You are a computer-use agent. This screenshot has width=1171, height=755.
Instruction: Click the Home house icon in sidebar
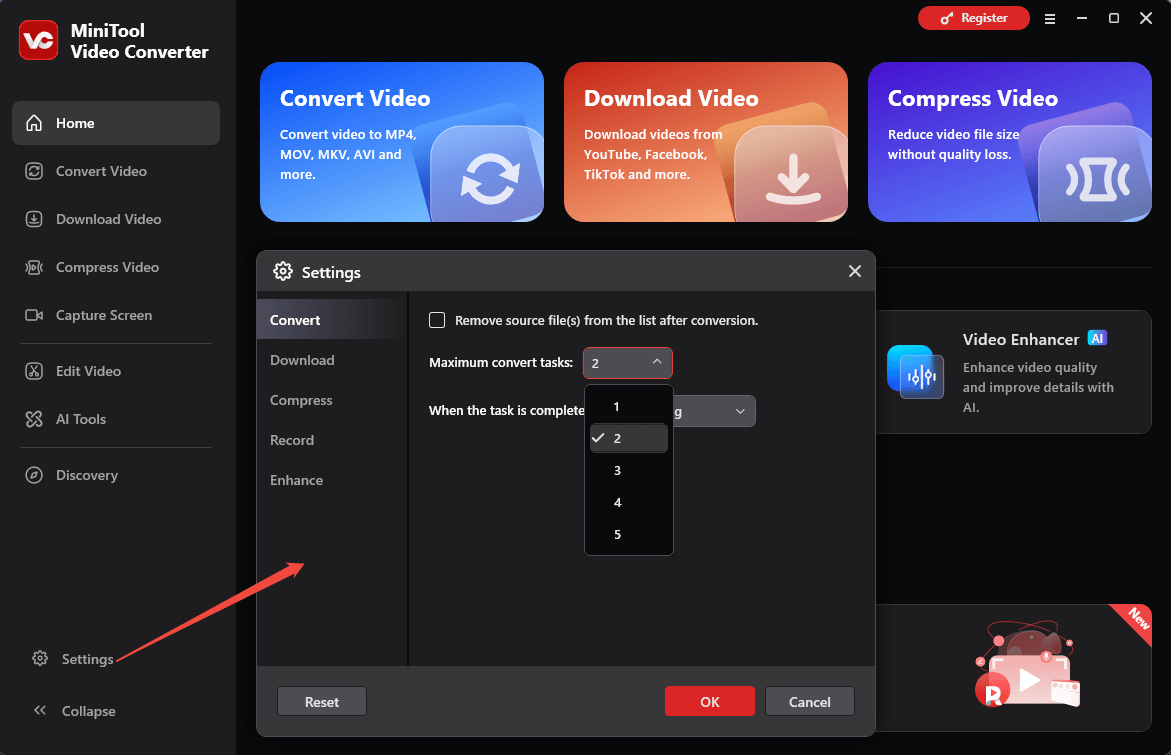coord(34,123)
